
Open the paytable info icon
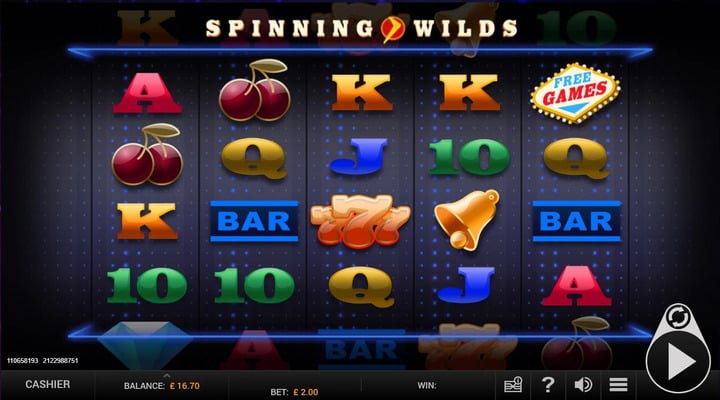click(513, 385)
